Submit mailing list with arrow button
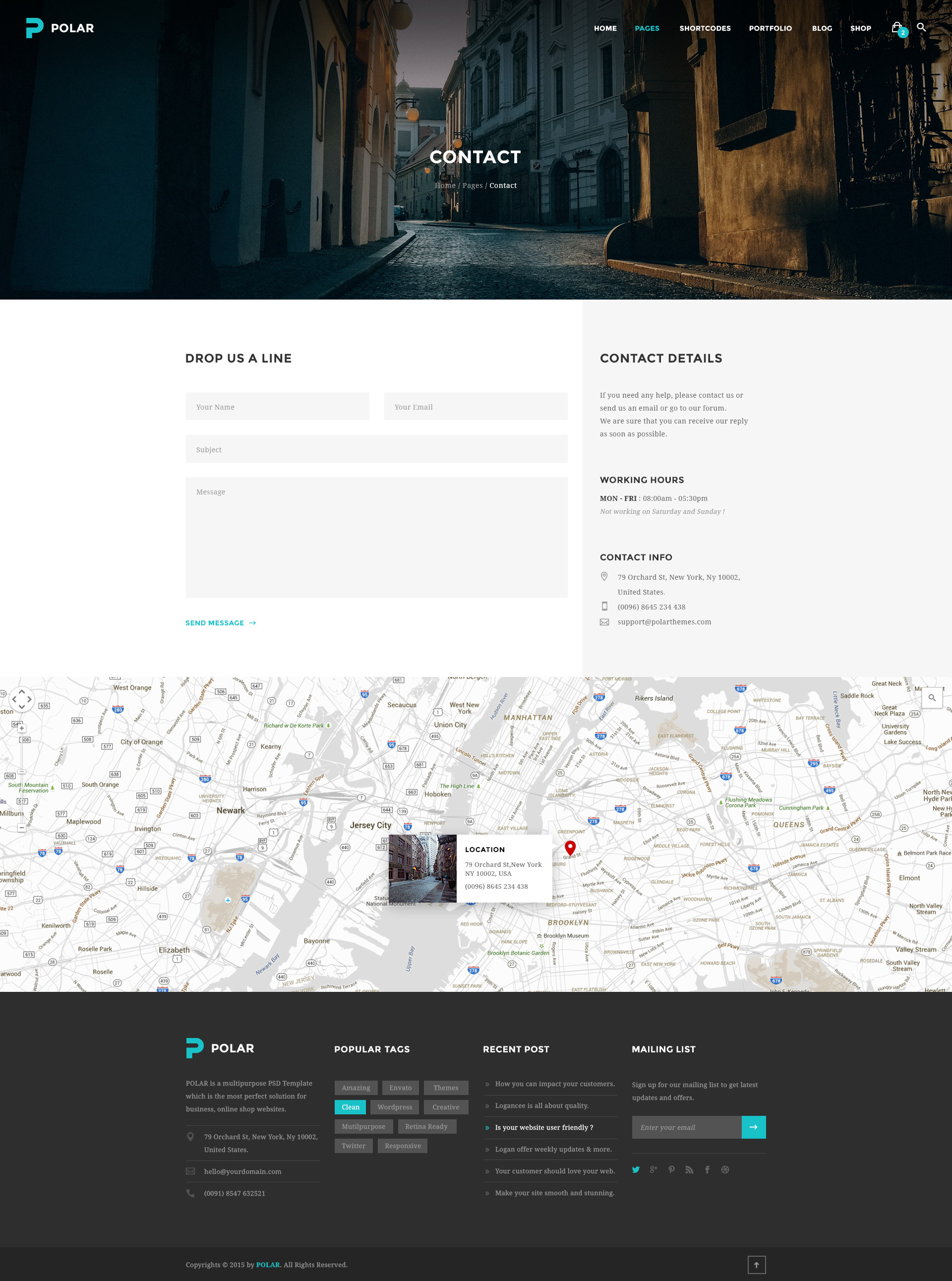Screen dimensions: 952x1281 click(753, 1127)
